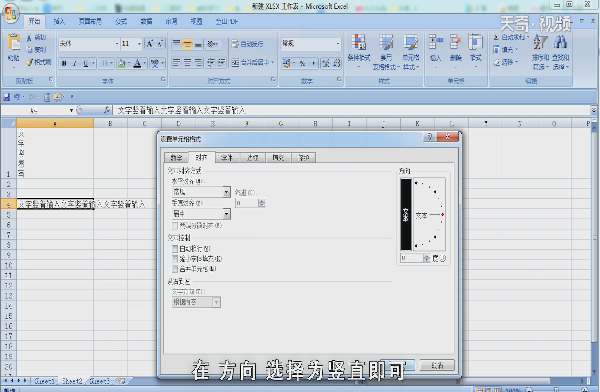Click the Wrap Text (自动换行) button
Viewport: 600px width, 392px height.
248,44
